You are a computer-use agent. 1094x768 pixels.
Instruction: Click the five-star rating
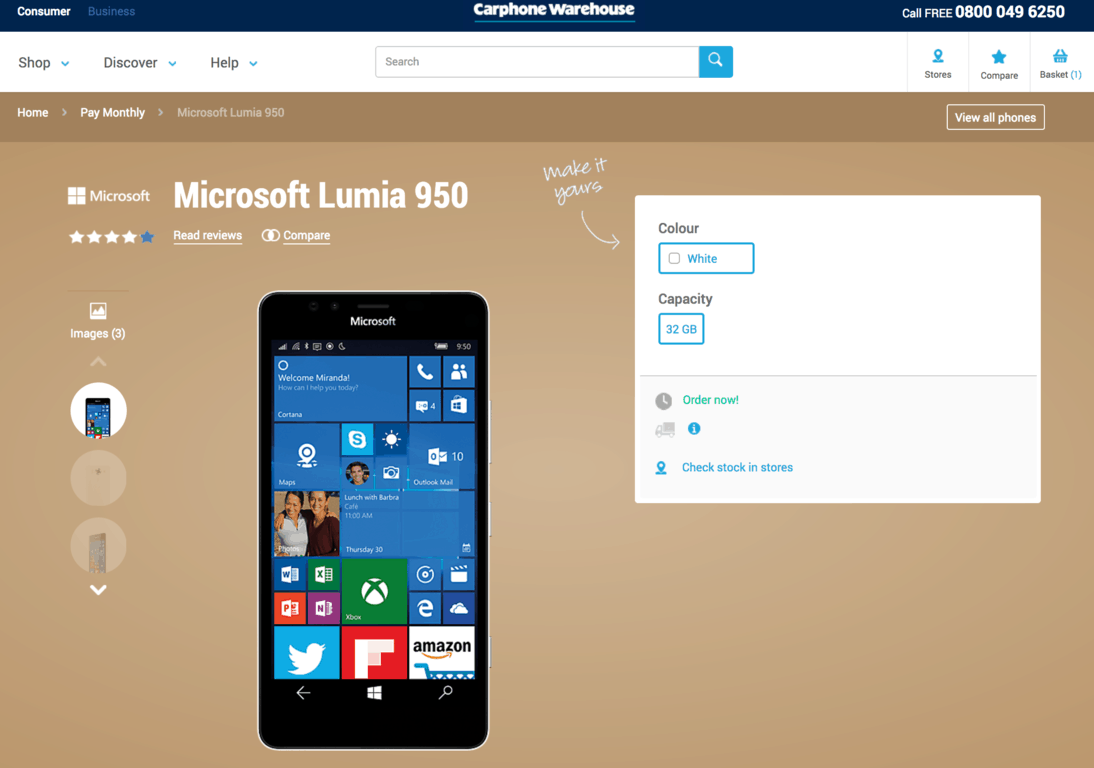pos(111,237)
